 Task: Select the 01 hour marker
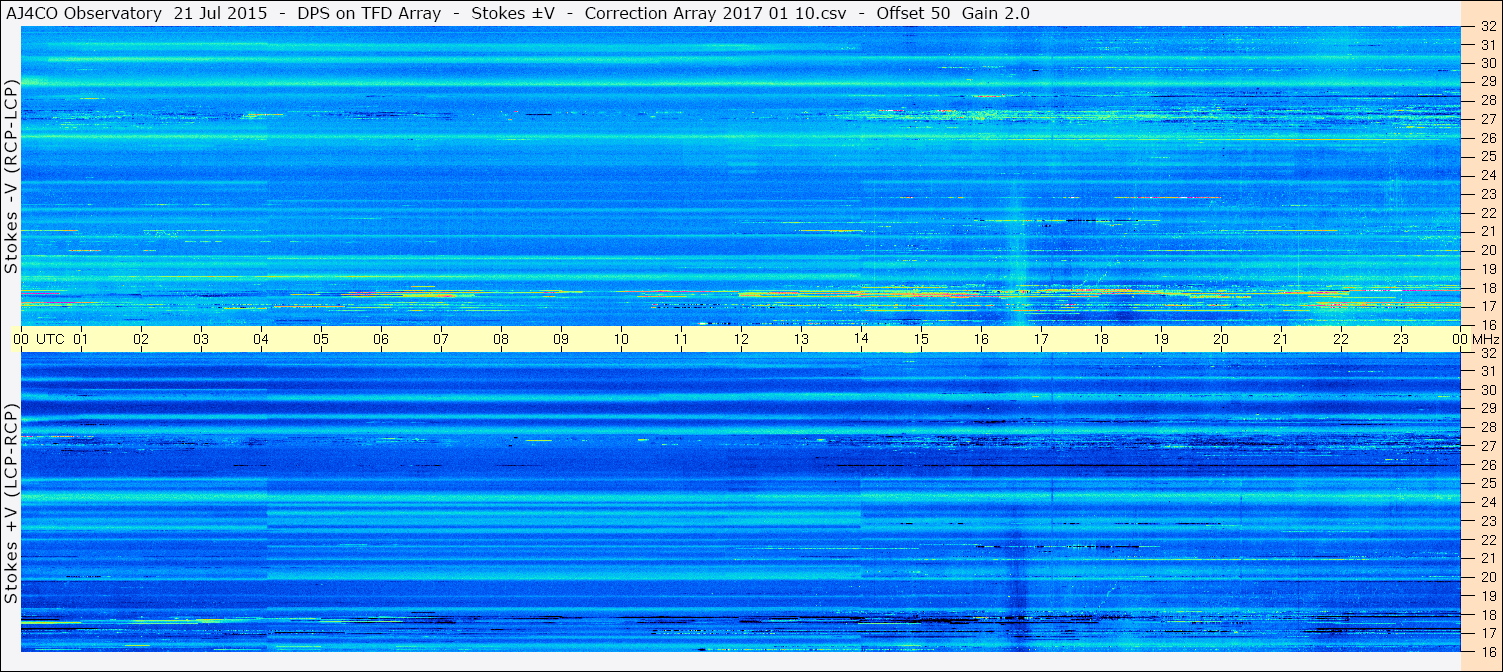coord(81,339)
